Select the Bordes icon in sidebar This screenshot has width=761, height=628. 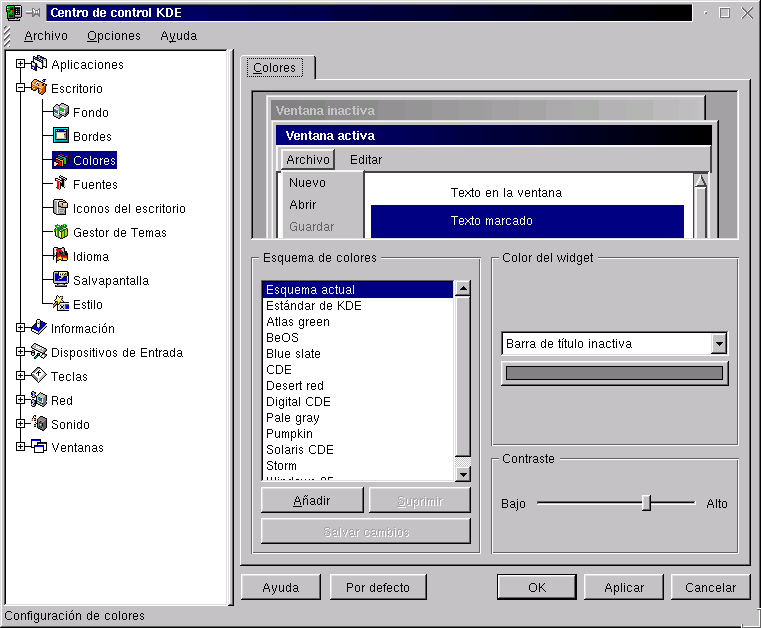click(60, 136)
